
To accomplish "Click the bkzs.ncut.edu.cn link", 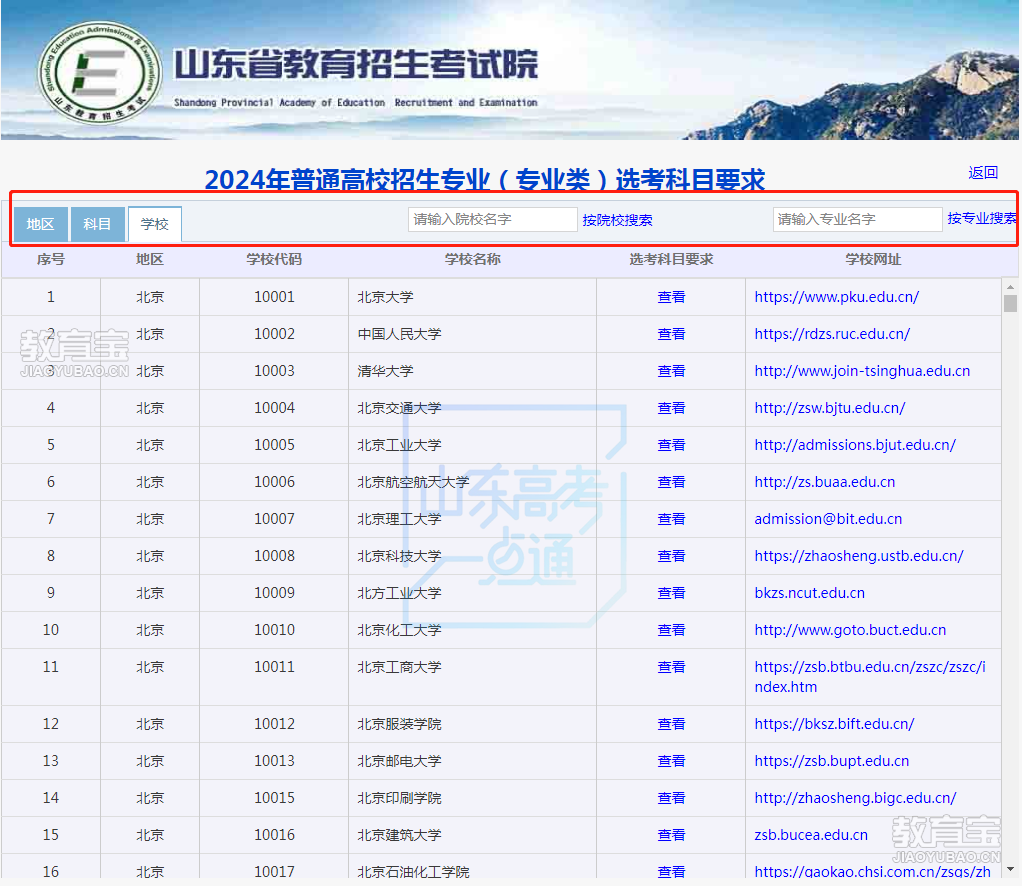I will 810,593.
